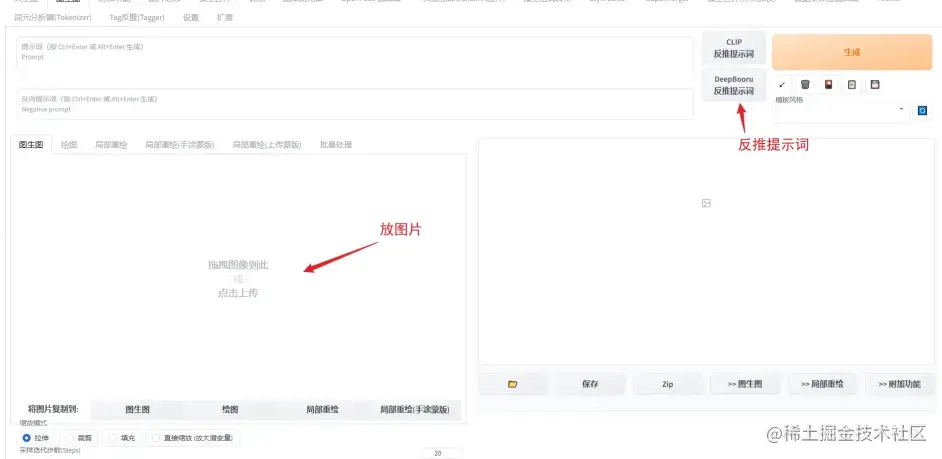Click the Steps value field showing 20
942x459 pixels.
[x=442, y=454]
